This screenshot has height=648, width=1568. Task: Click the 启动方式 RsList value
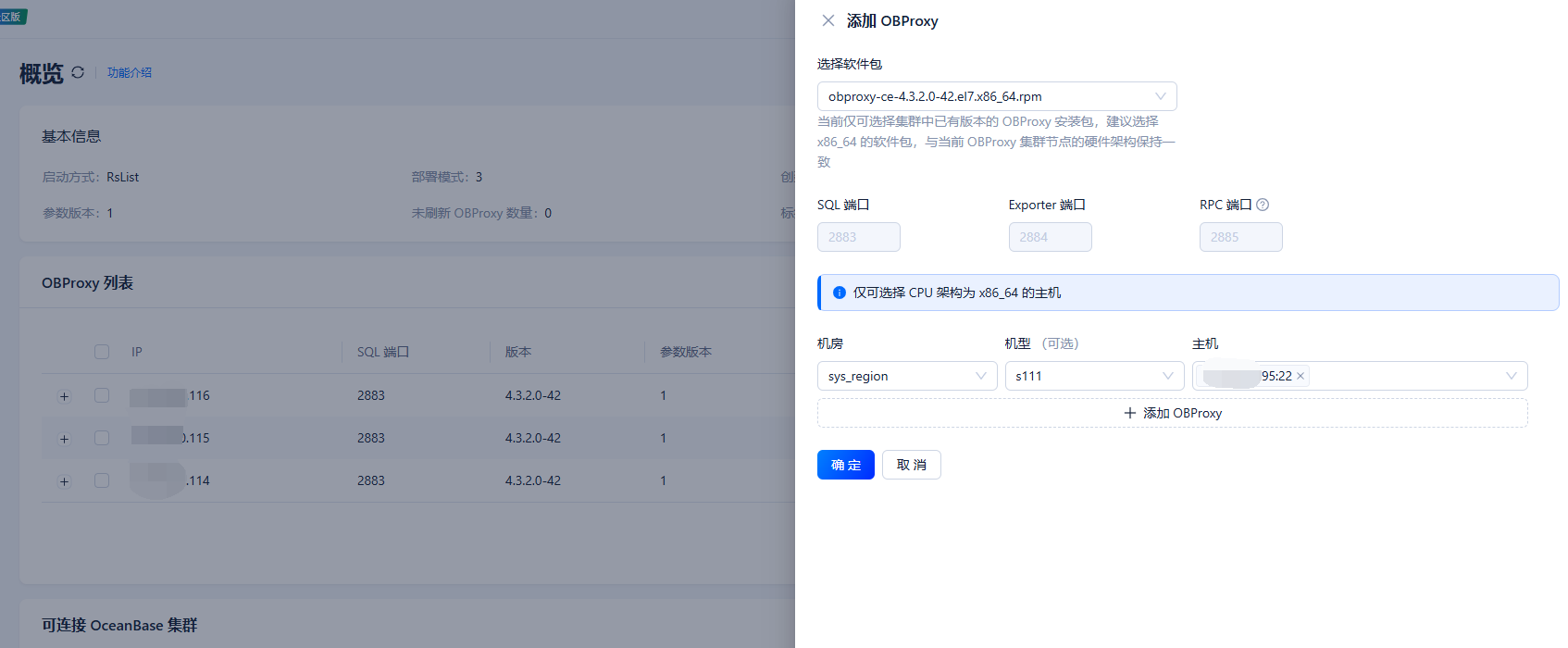tap(122, 177)
